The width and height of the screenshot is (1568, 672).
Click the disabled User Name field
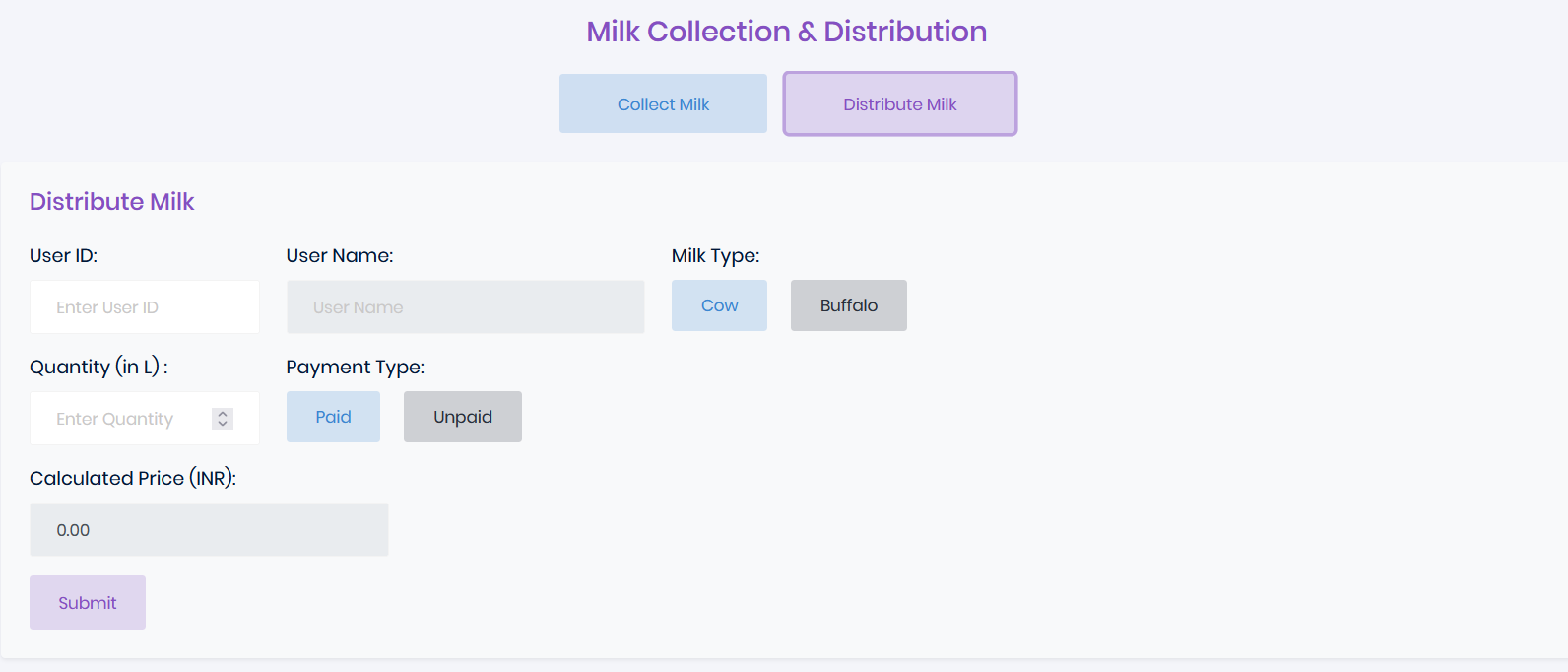point(465,306)
